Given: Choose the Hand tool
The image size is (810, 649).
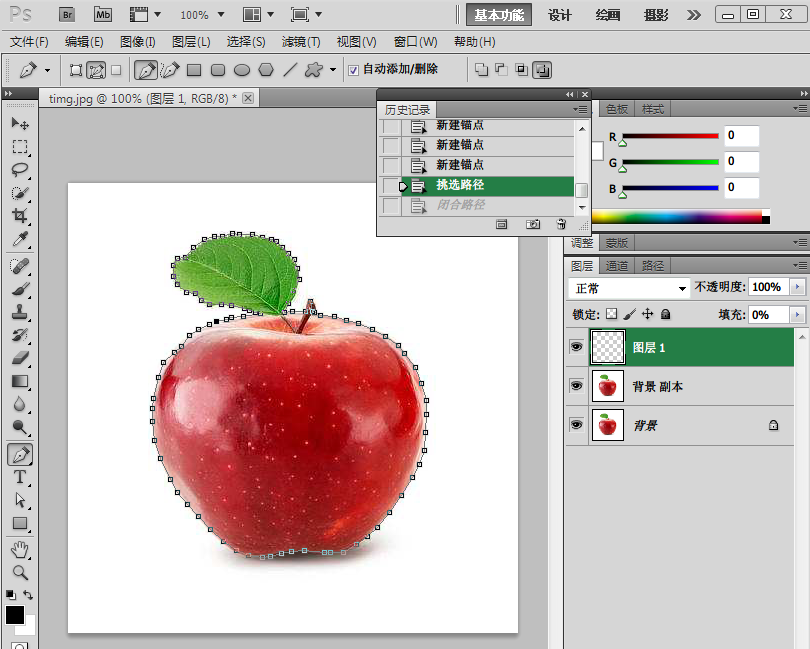Looking at the screenshot, I should tap(19, 549).
